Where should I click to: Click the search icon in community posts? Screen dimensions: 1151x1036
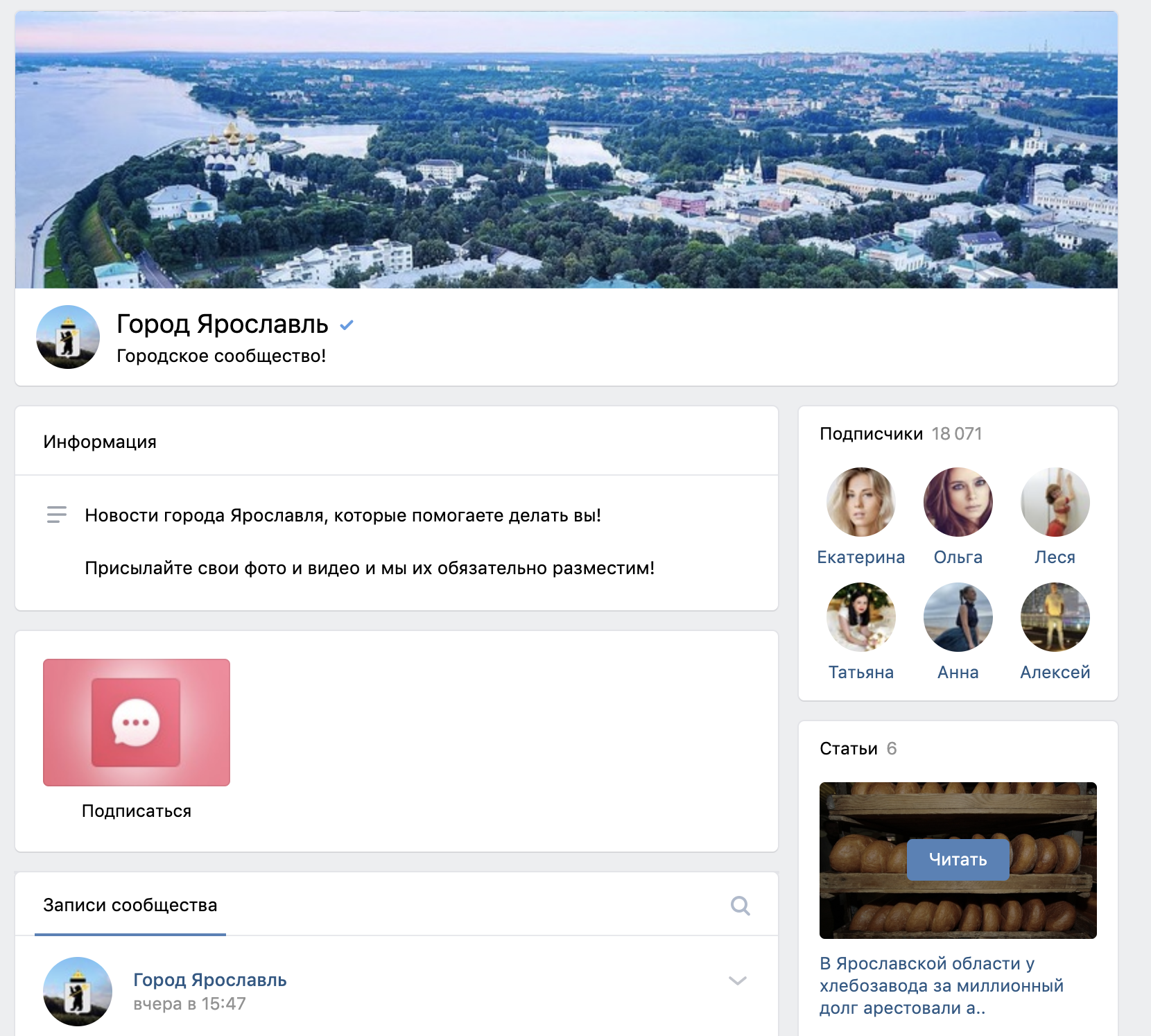click(740, 906)
